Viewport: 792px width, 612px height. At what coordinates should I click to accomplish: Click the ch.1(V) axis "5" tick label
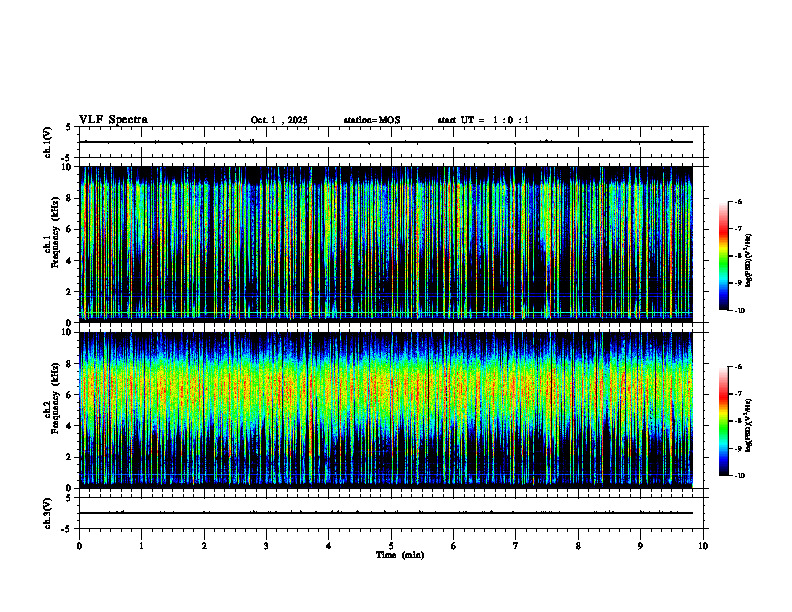[69, 127]
